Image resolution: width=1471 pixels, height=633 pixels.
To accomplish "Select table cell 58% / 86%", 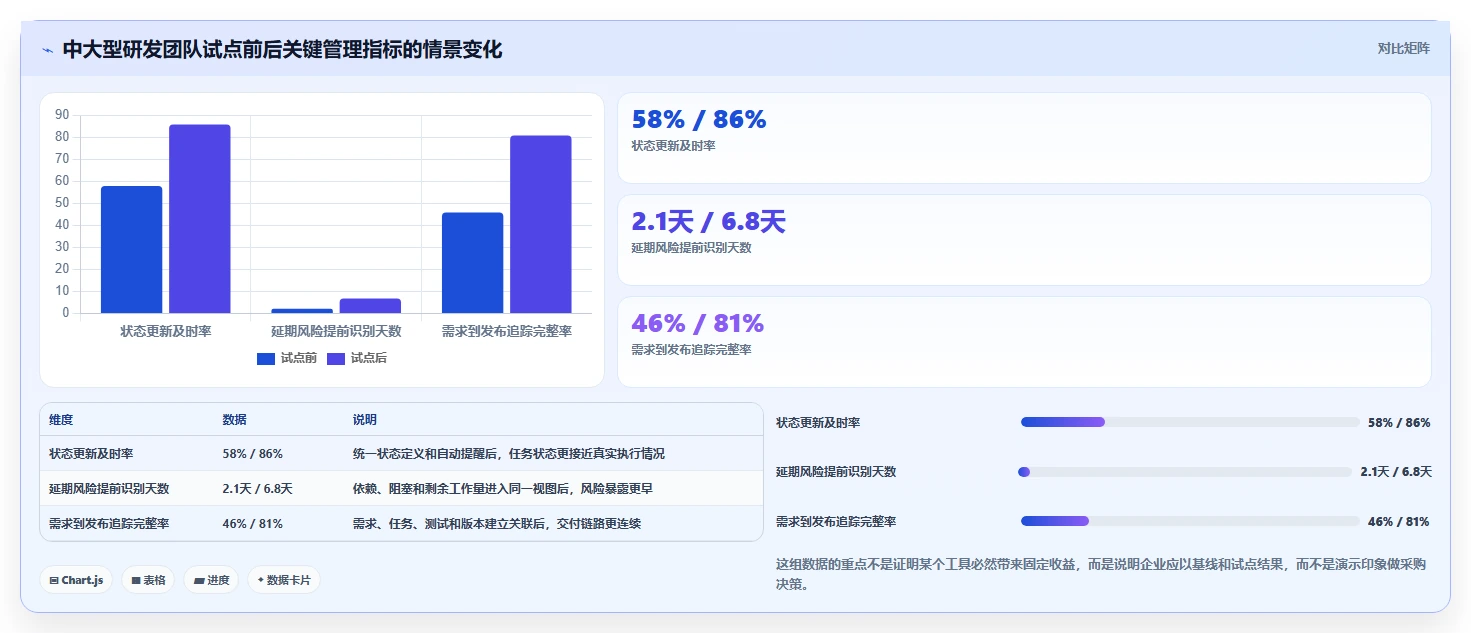I will click(252, 454).
